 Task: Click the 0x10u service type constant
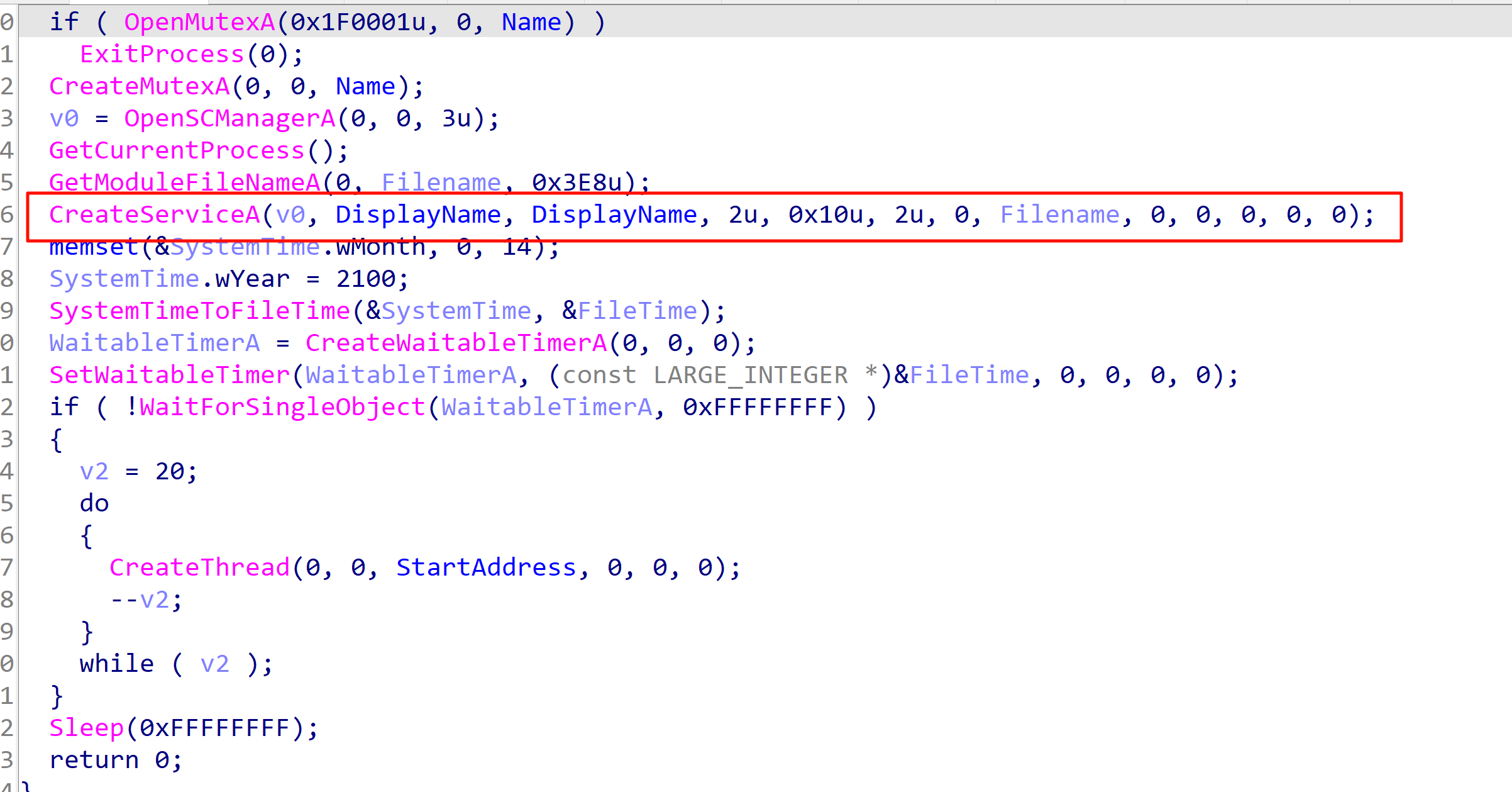(x=826, y=215)
